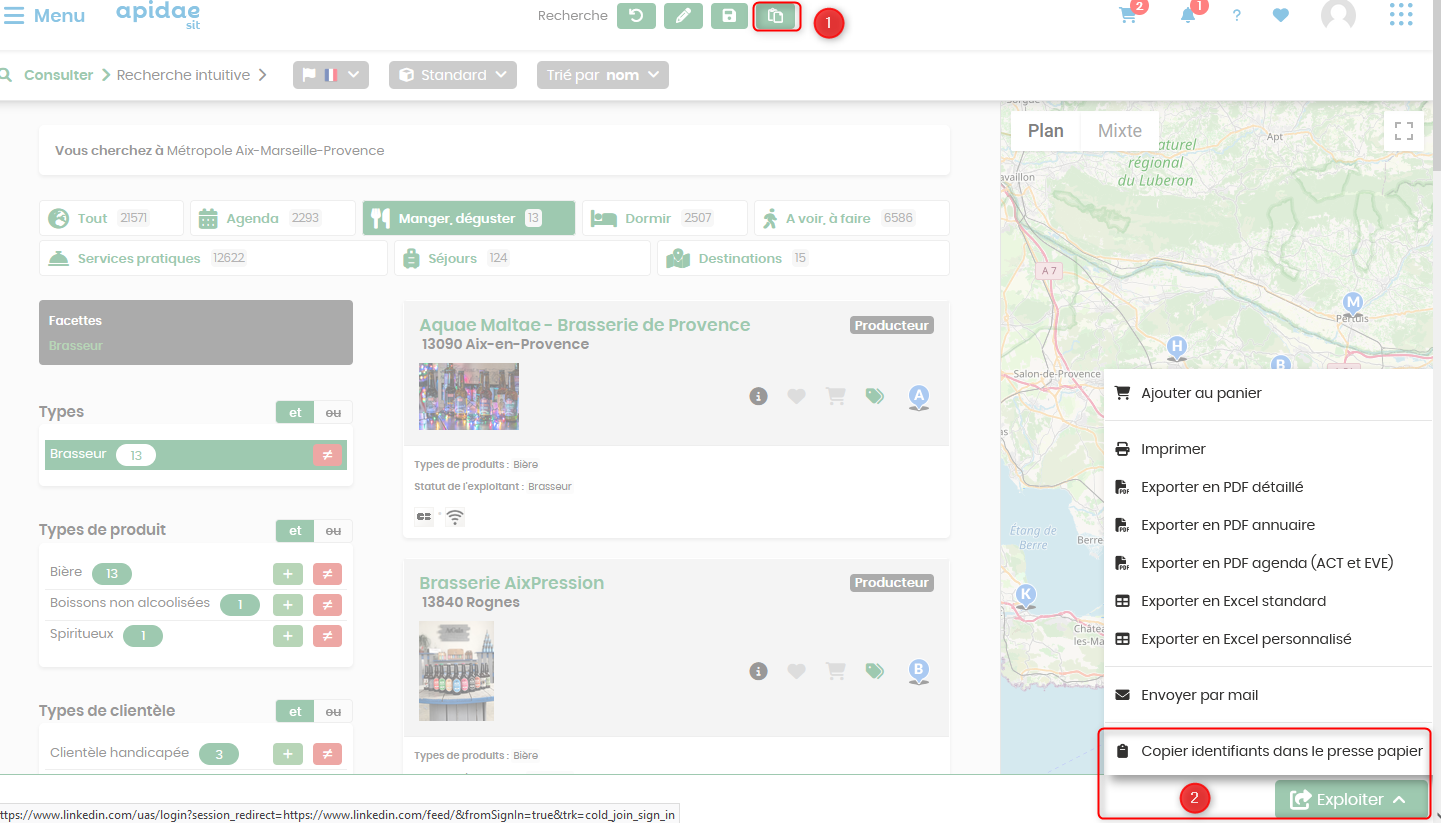Open the Trié par nom dropdown
The image size is (1441, 823).
click(x=603, y=75)
